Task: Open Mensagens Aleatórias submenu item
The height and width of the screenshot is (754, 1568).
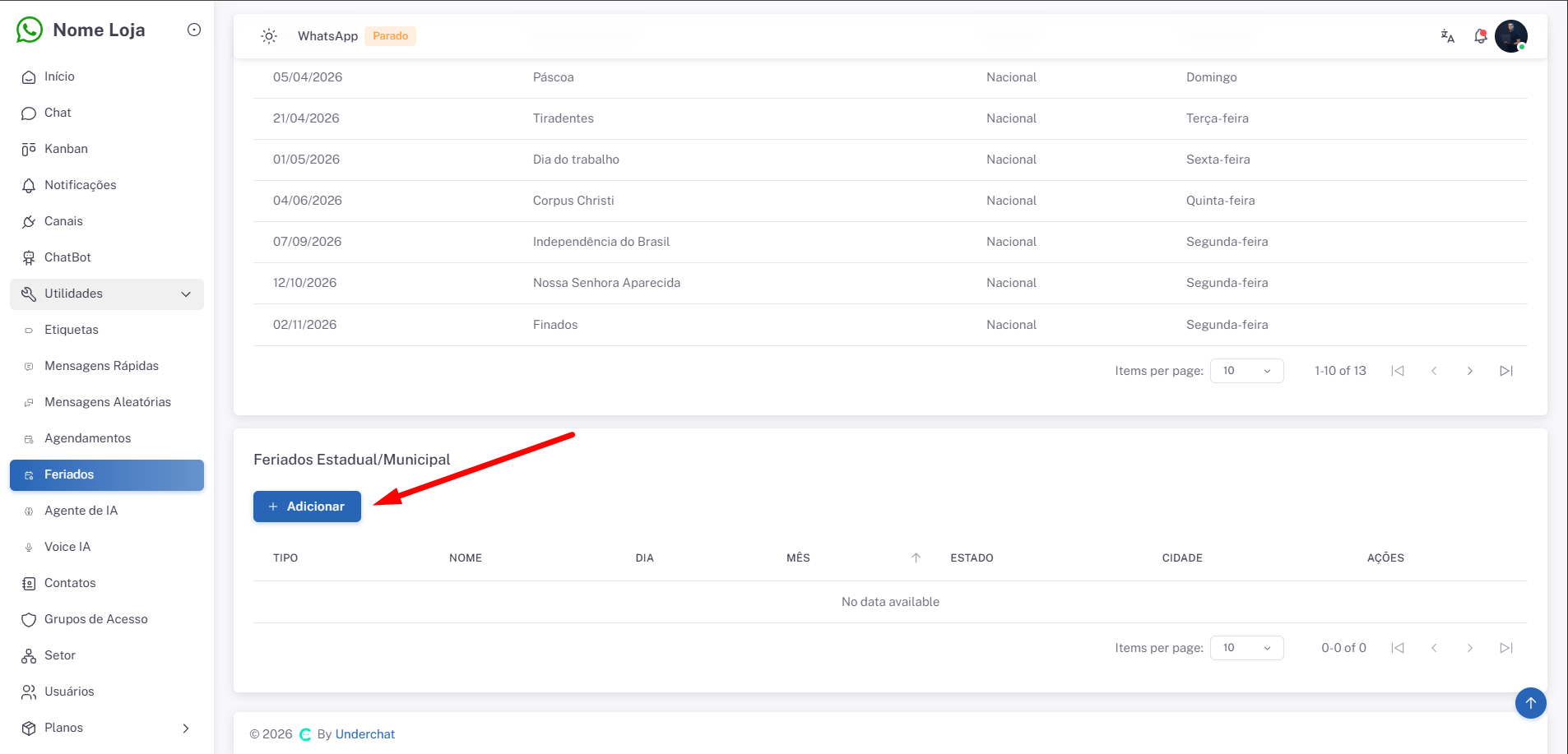Action: pos(107,402)
